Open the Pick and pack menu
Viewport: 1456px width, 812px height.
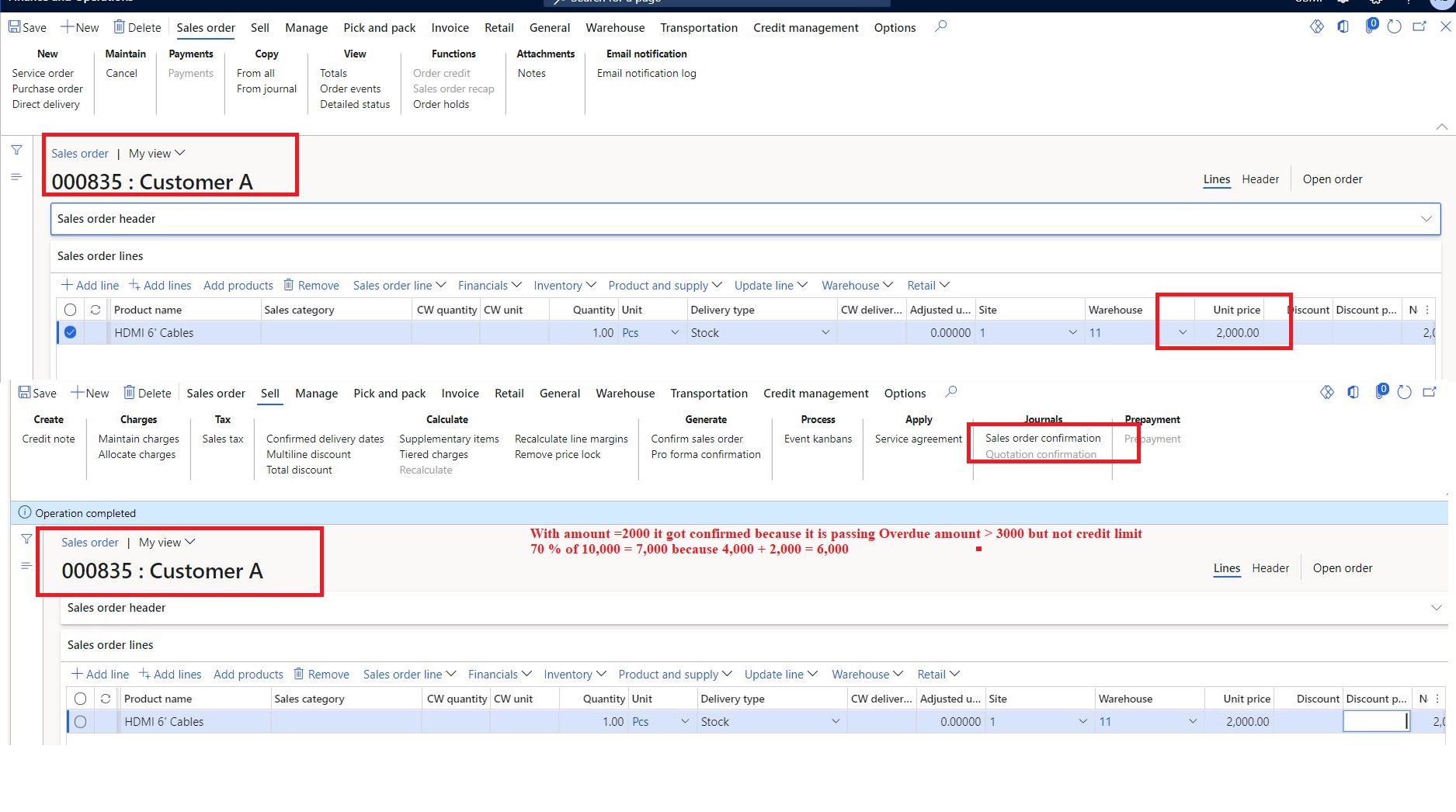379,27
